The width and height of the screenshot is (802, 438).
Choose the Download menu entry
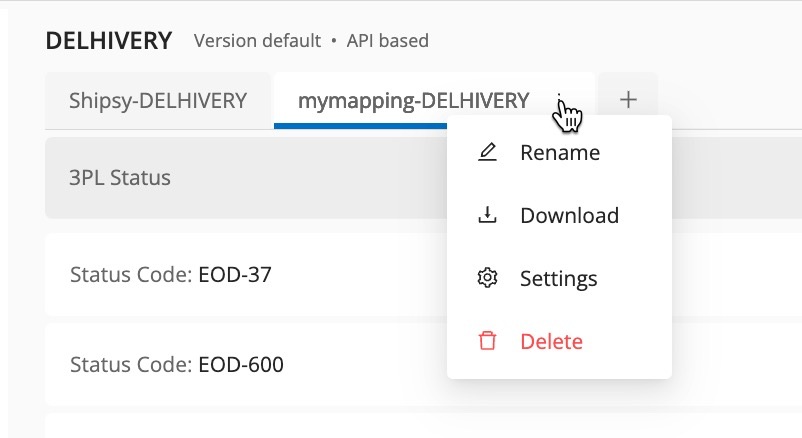pyautogui.click(x=569, y=216)
